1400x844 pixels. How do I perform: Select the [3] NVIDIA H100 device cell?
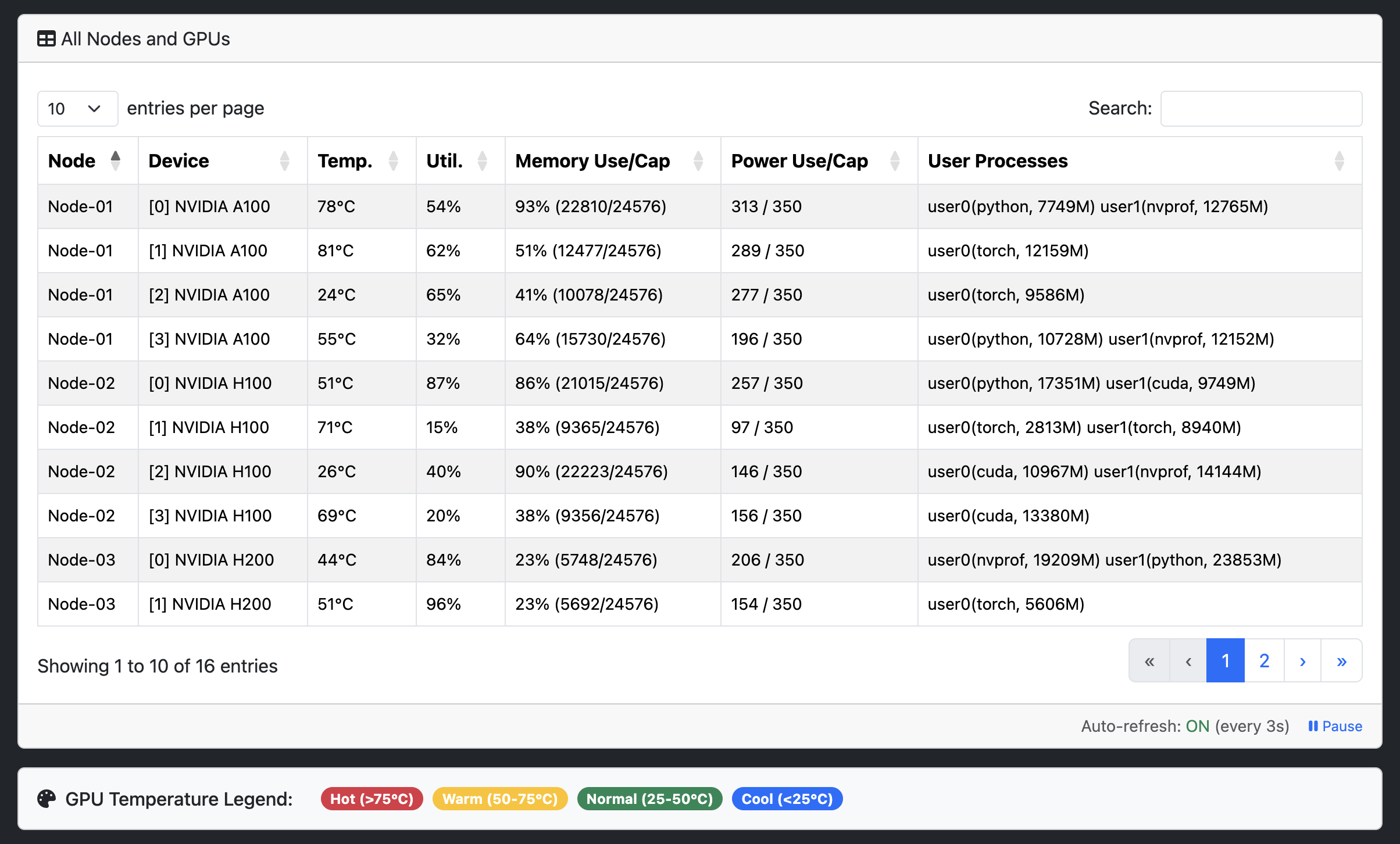click(223, 516)
